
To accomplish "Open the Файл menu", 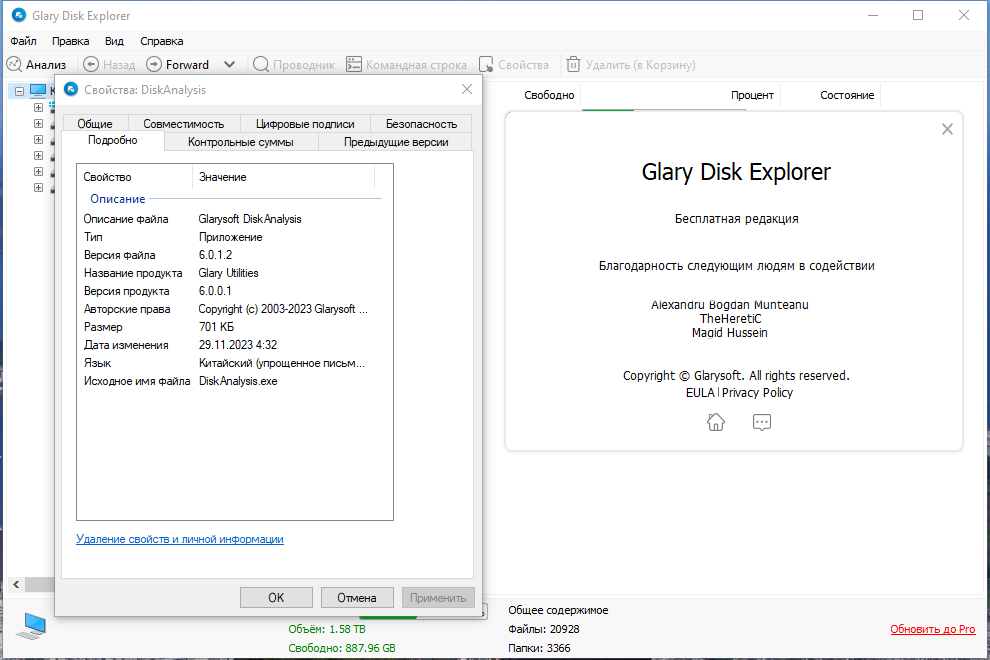I will click(x=23, y=41).
